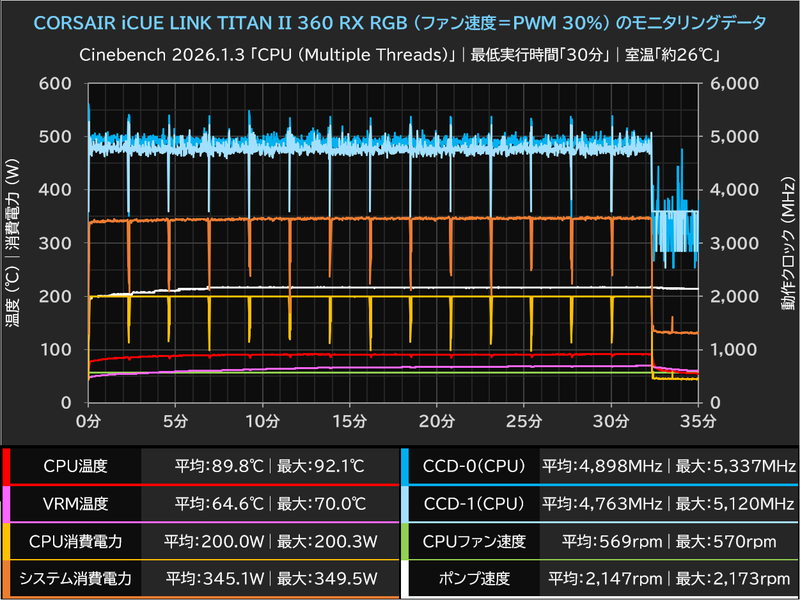The height and width of the screenshot is (600, 800).
Task: Click the 5分 label on the time axis
Action: 176,421
